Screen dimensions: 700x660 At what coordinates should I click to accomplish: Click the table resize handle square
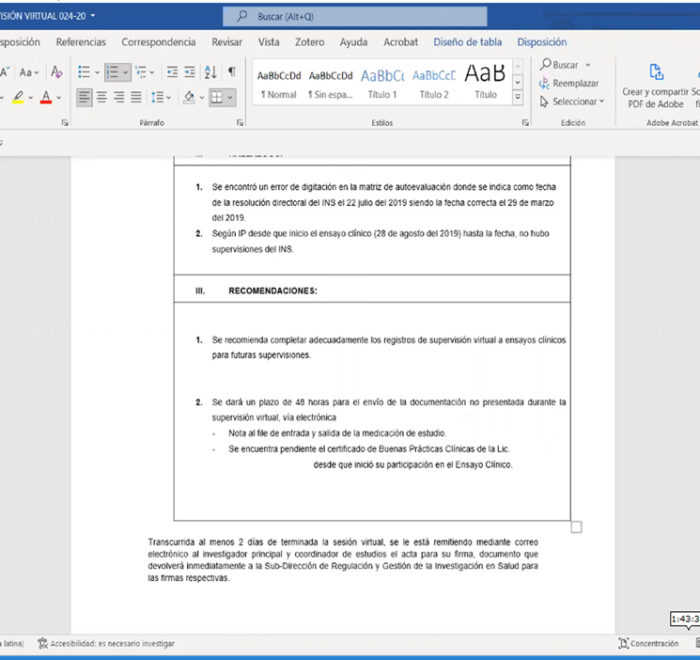(x=576, y=527)
